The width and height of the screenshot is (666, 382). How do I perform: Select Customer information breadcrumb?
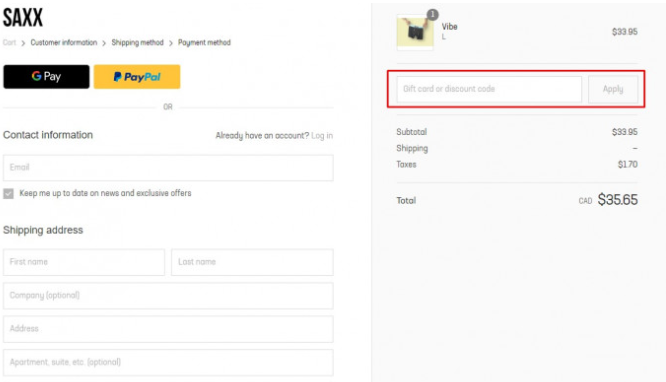point(64,42)
